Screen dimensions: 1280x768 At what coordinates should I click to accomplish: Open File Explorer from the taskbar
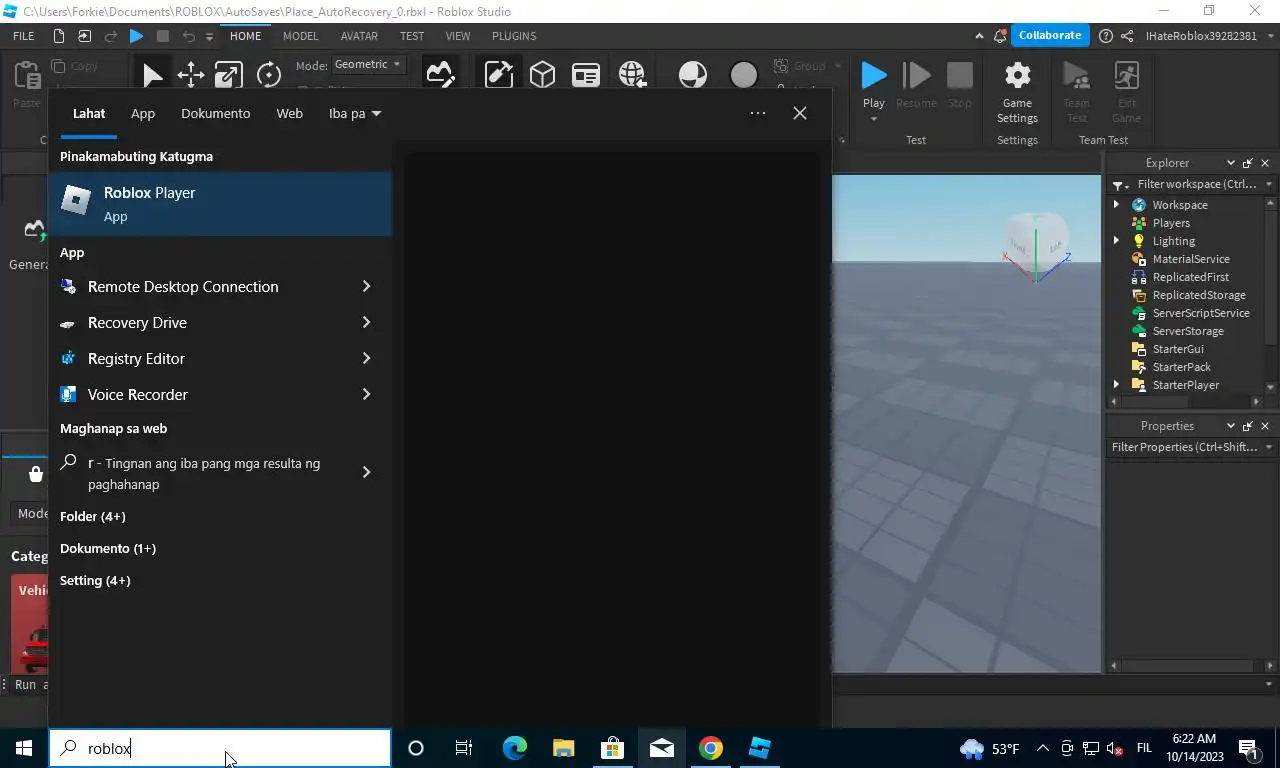563,748
